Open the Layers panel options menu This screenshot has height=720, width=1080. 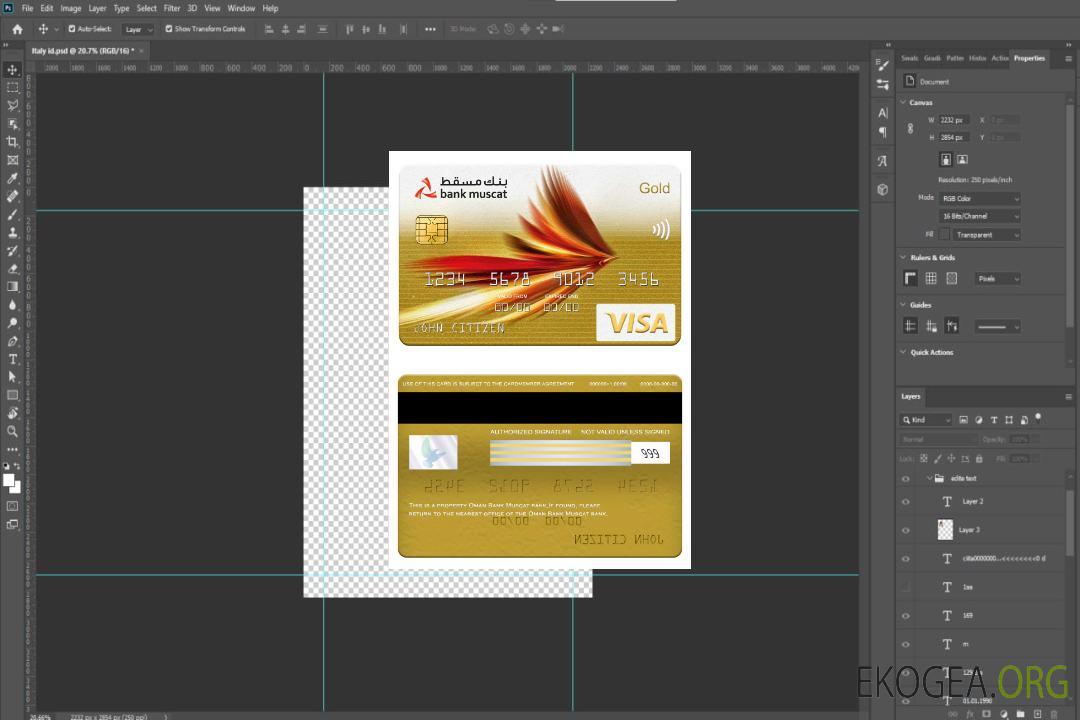click(1068, 397)
